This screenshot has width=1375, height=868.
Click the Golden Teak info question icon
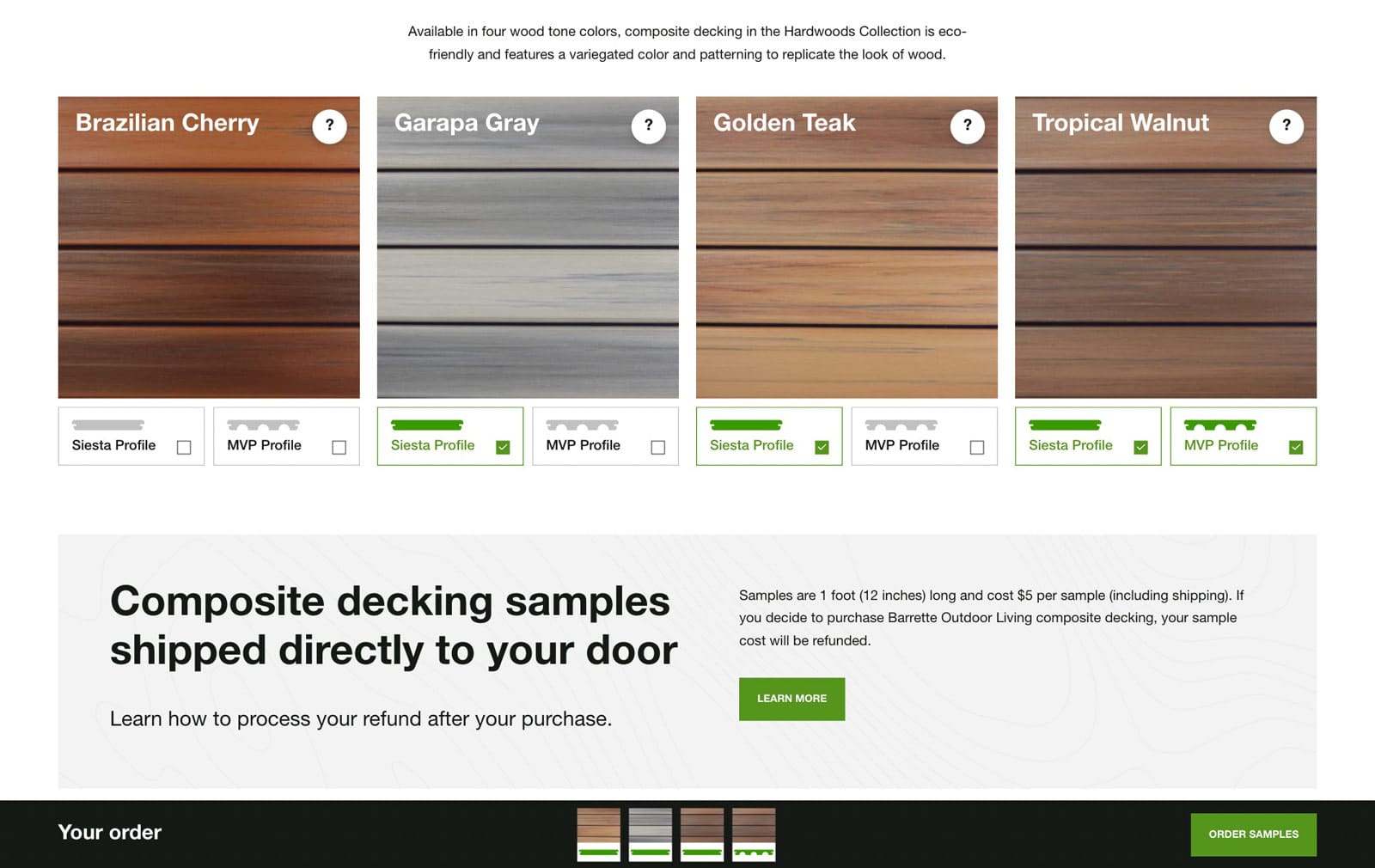tap(967, 126)
